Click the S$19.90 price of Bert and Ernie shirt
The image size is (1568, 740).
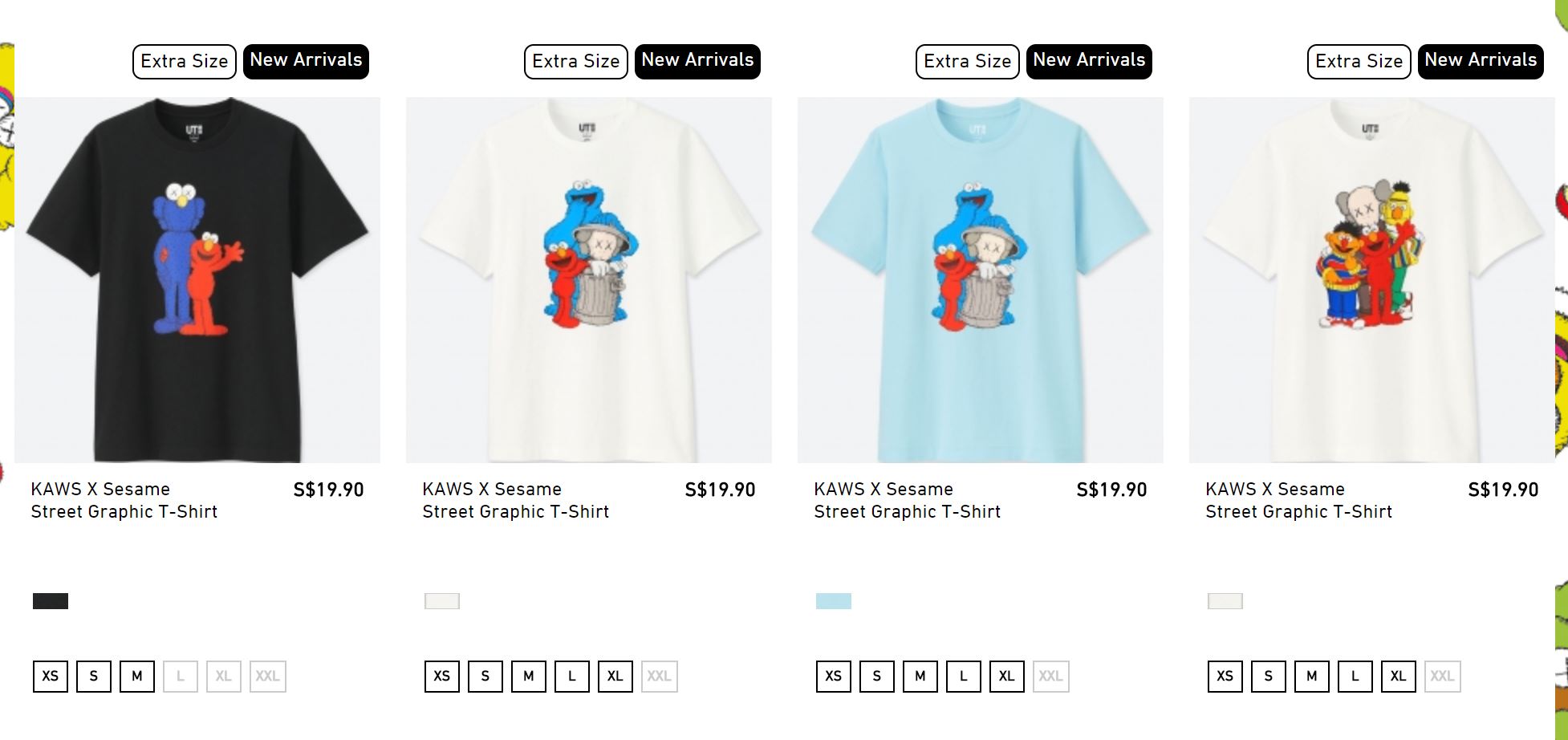[x=1503, y=490]
